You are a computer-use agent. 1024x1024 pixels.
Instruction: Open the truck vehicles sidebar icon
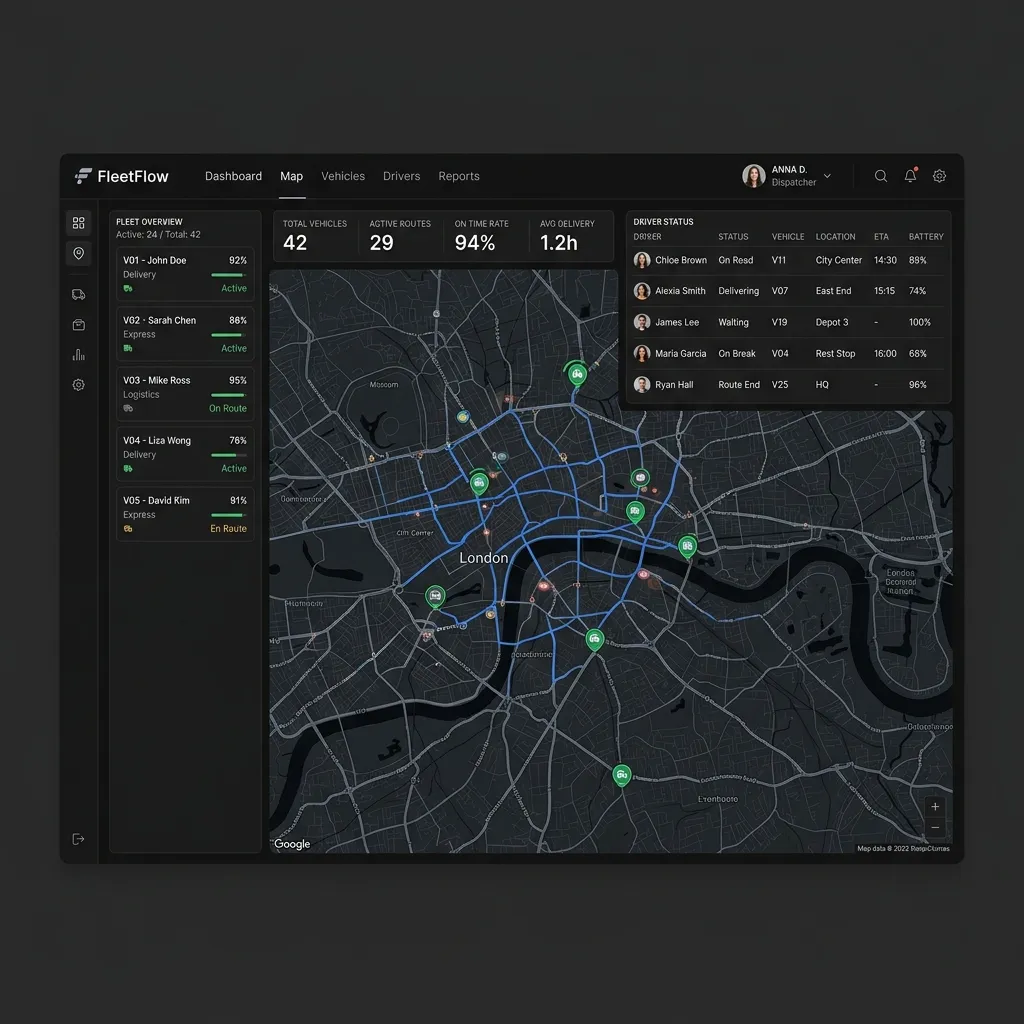78,295
